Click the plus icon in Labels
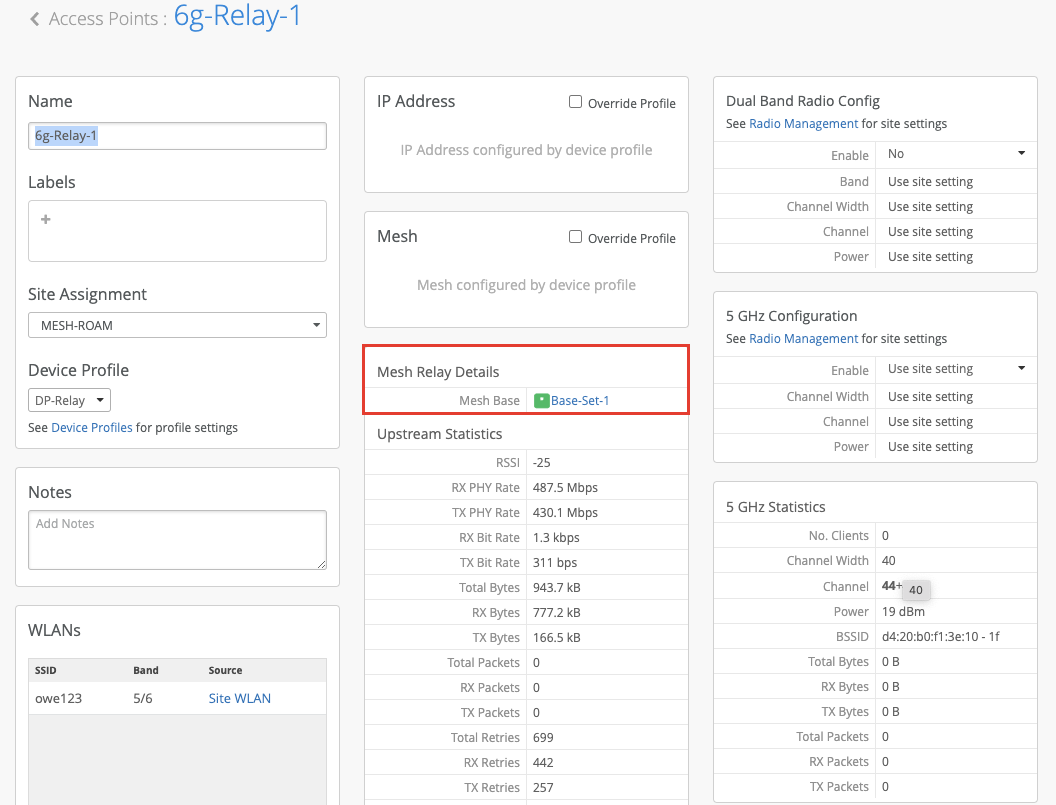Viewport: 1056px width, 805px height. [x=45, y=219]
